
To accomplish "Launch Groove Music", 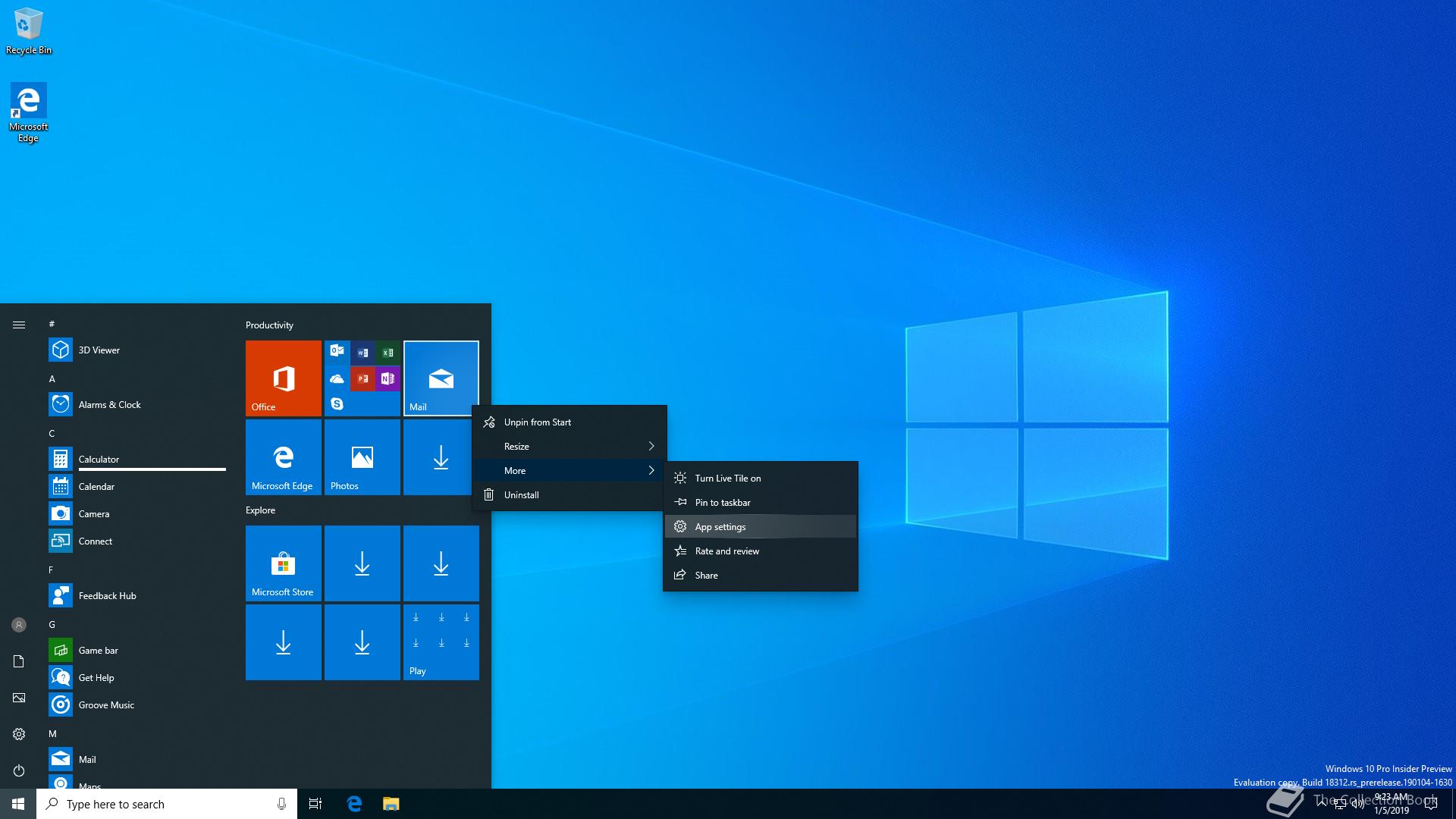I will click(x=136, y=705).
